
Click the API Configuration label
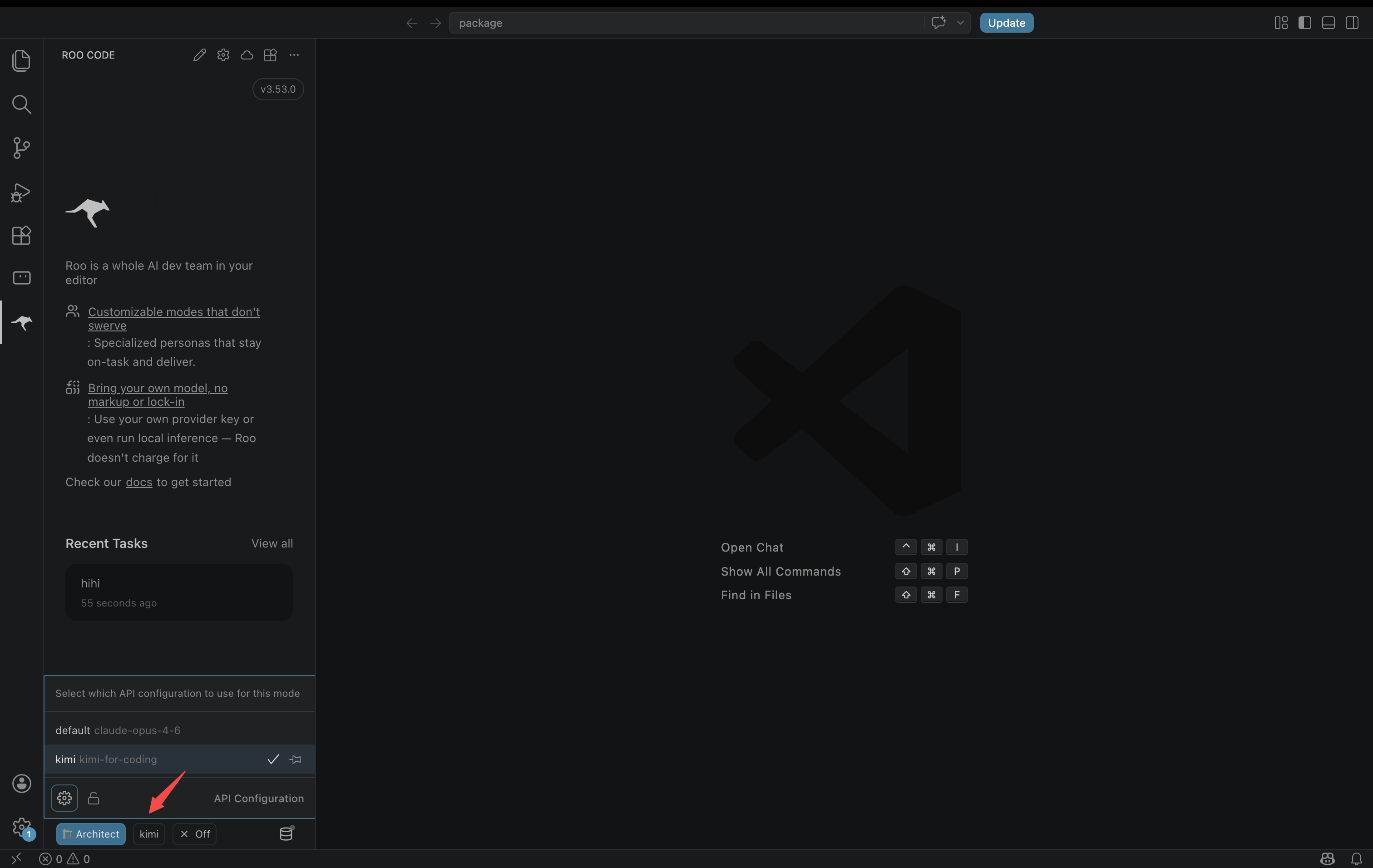click(x=259, y=799)
